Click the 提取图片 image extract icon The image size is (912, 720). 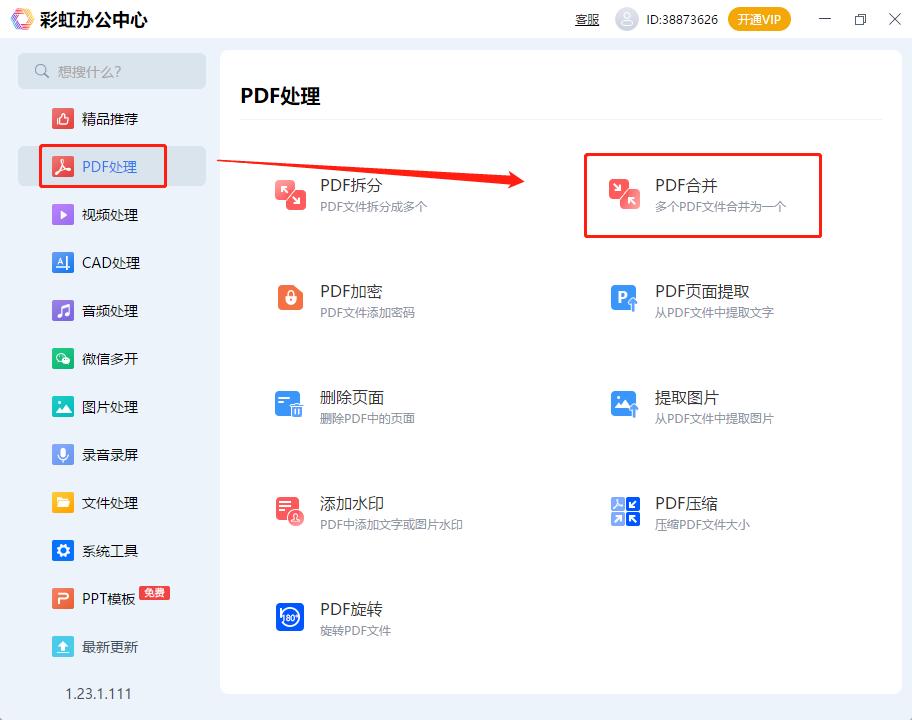pos(625,404)
